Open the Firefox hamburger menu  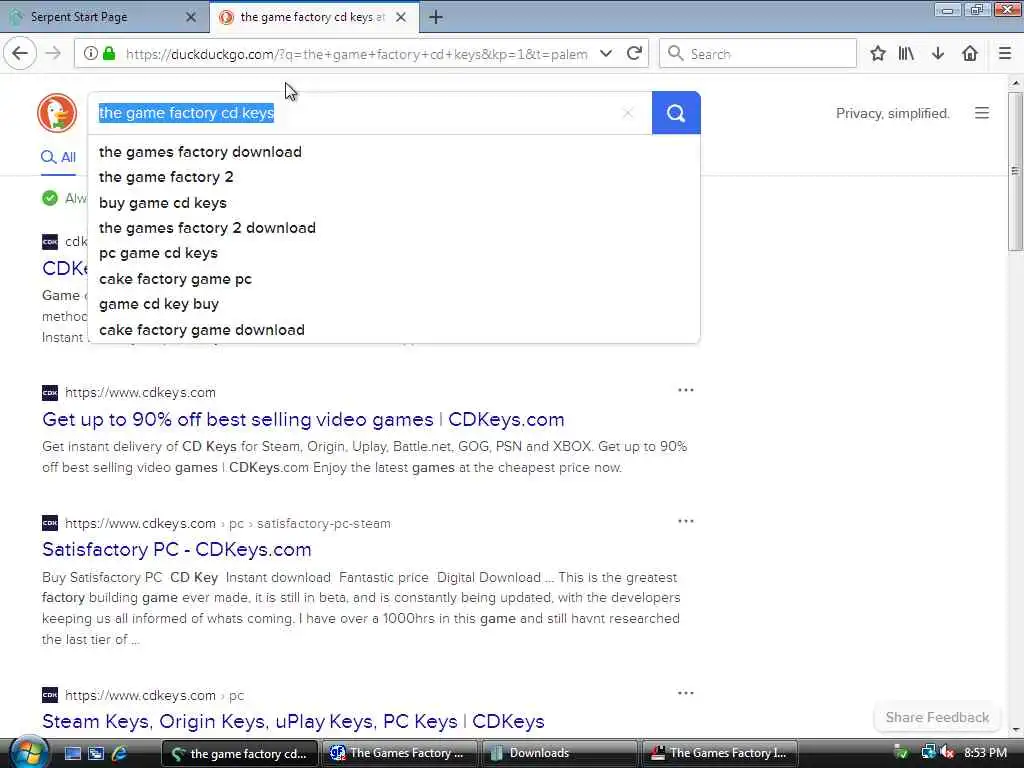[x=1005, y=54]
